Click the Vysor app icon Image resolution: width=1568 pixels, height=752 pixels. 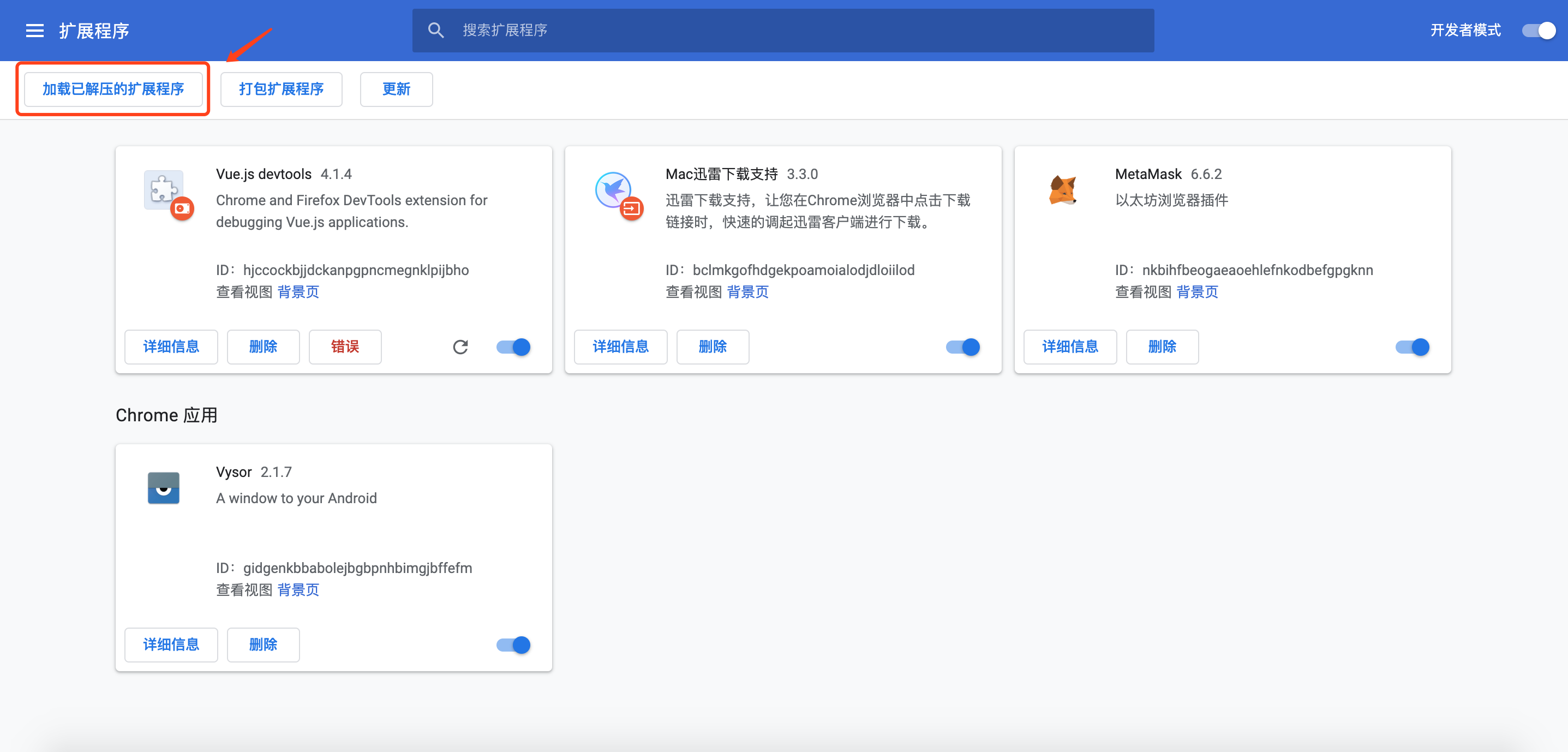click(163, 488)
